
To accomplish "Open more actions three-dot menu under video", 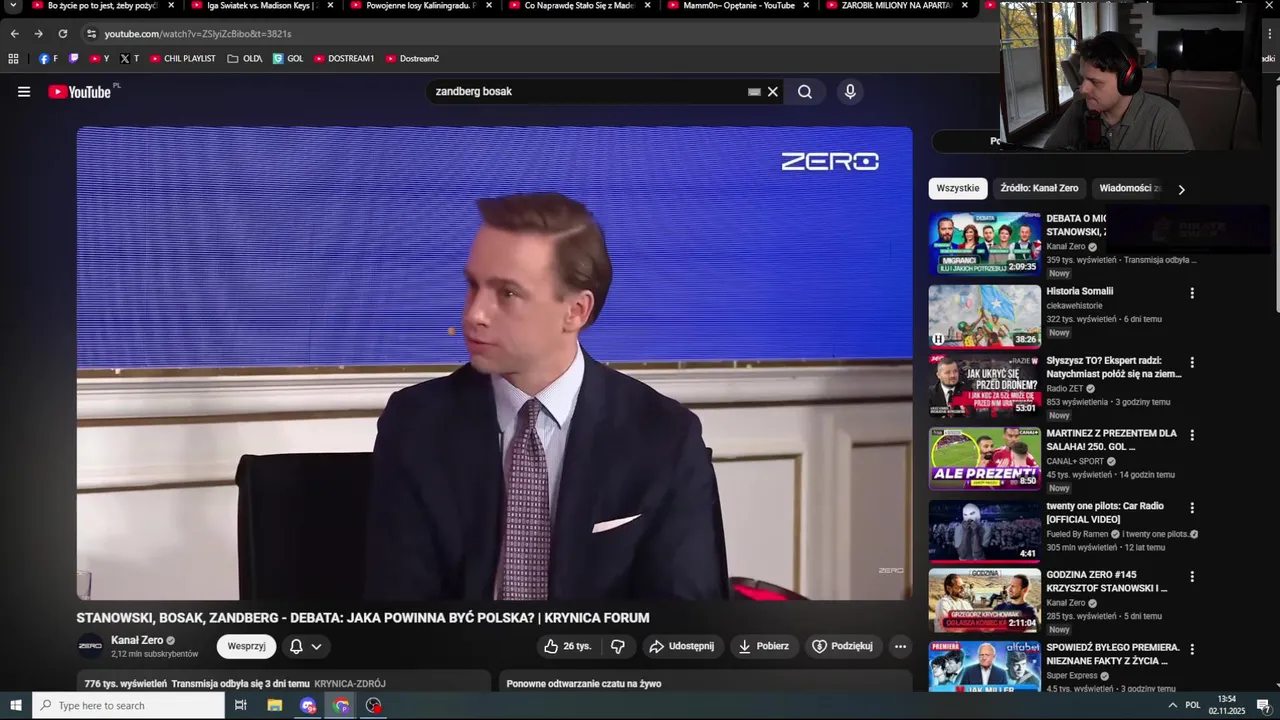I will pos(900,646).
